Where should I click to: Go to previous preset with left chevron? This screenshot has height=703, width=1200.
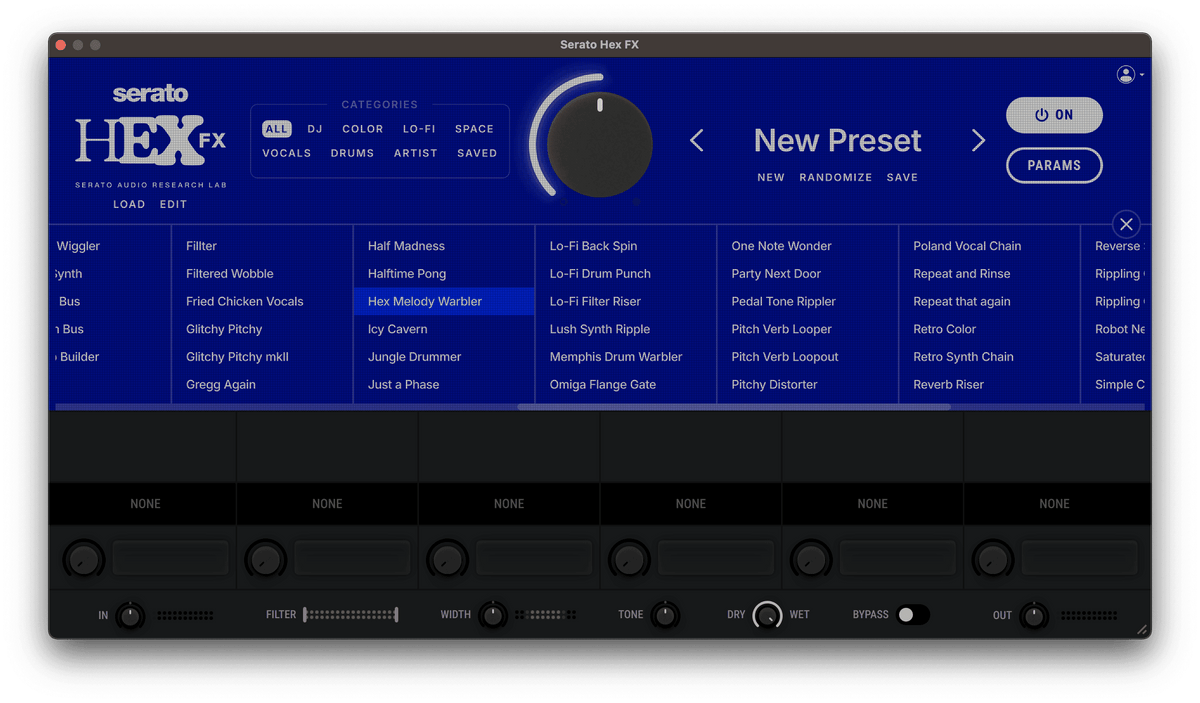[697, 141]
